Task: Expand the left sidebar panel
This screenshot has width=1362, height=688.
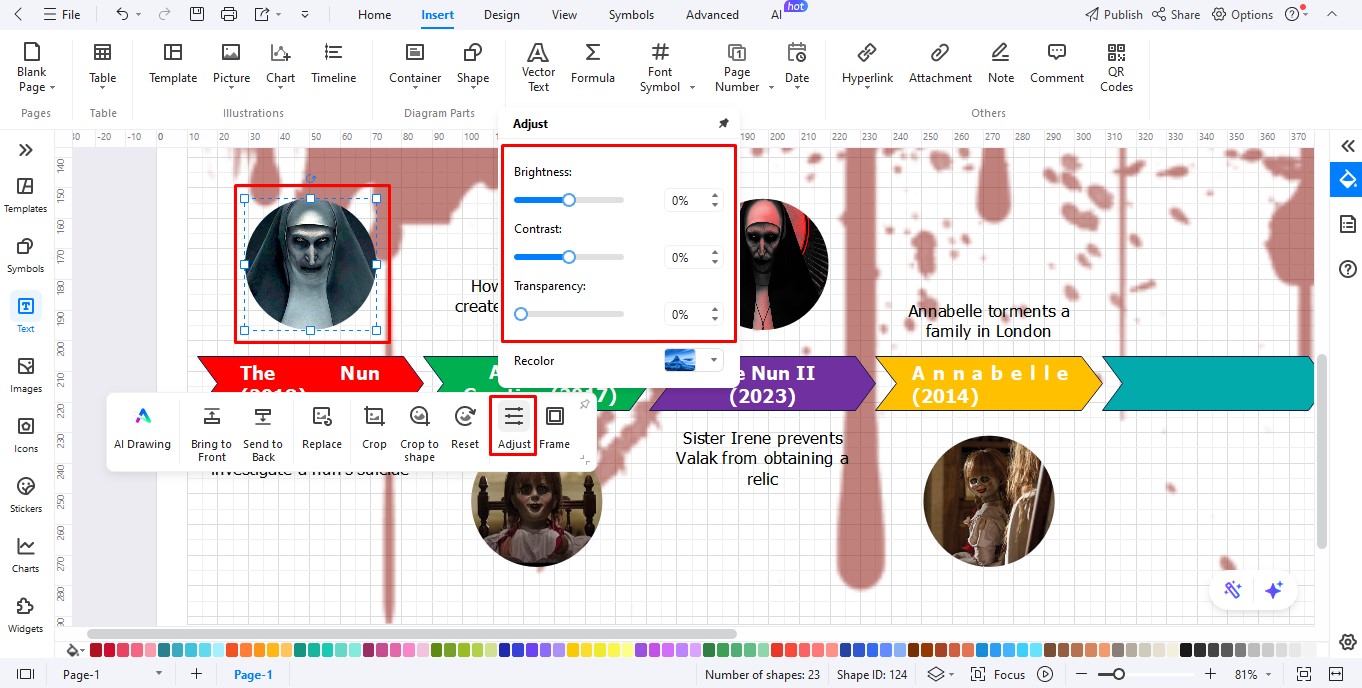Action: 26,150
